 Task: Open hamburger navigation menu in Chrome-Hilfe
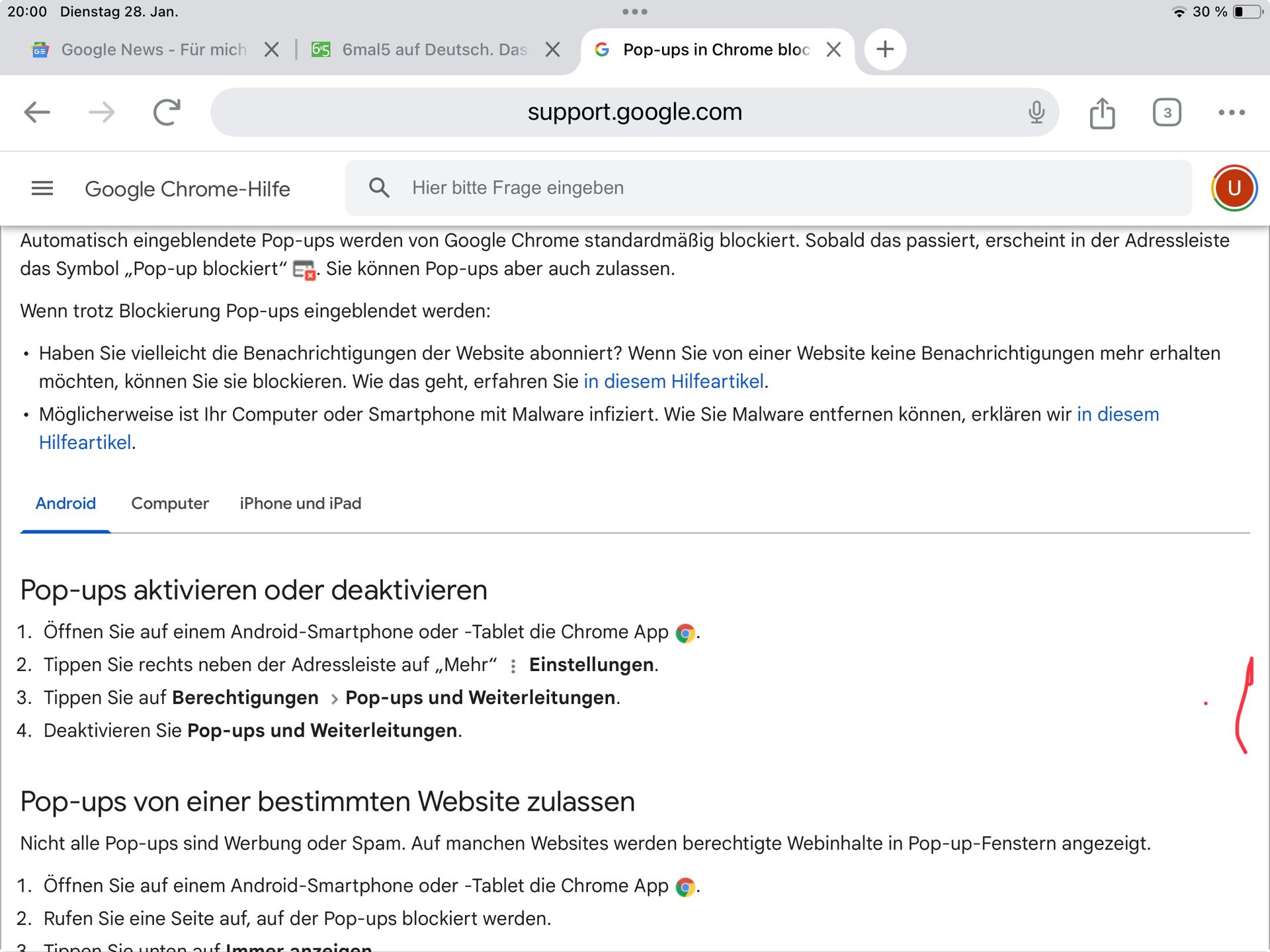[42, 188]
